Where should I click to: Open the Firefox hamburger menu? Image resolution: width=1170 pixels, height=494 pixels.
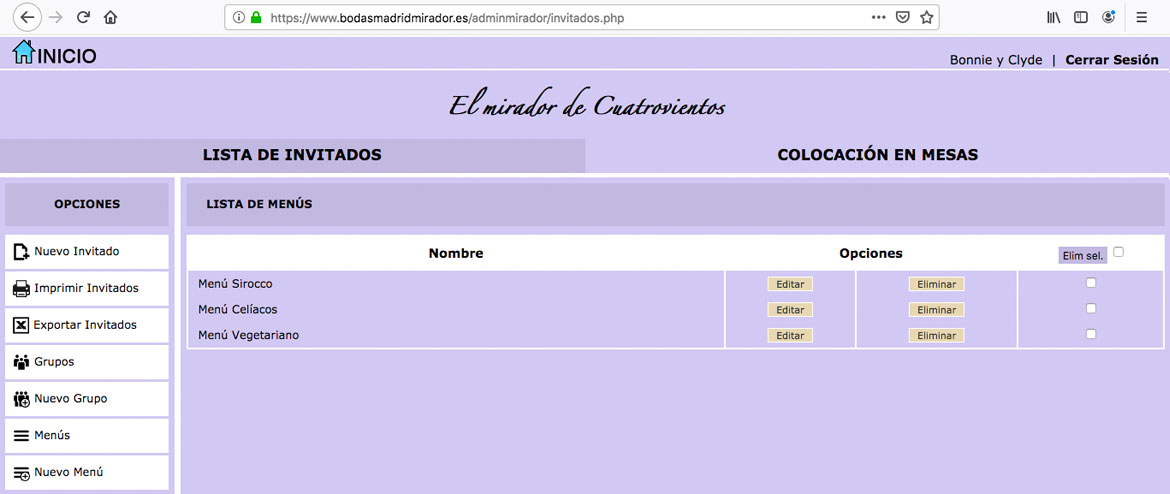tap(1142, 17)
